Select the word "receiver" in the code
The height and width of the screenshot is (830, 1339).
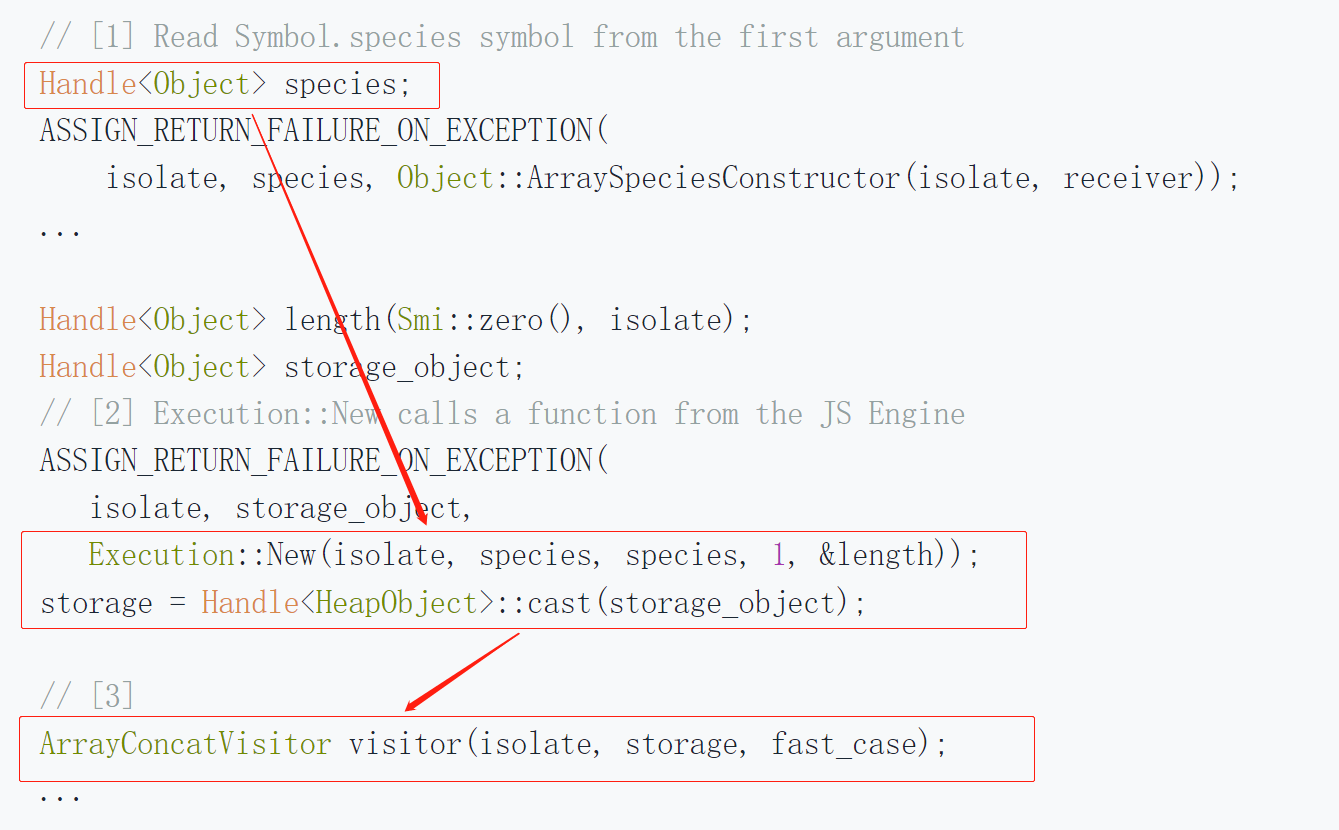pos(1126,179)
